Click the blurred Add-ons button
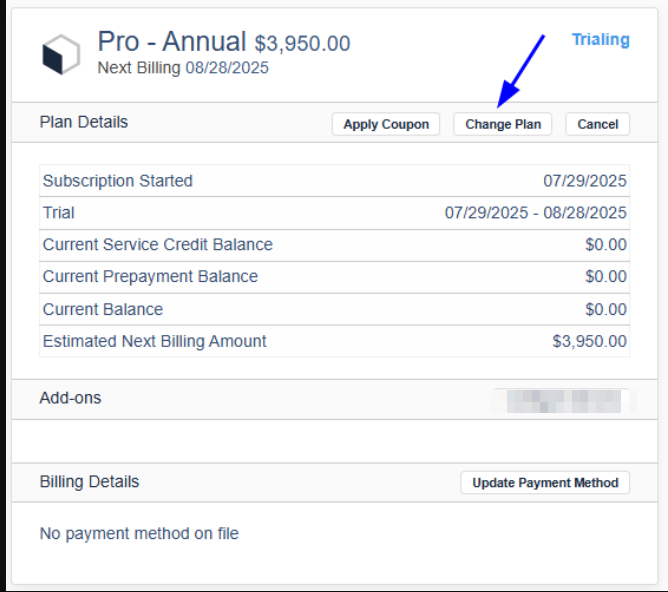The width and height of the screenshot is (668, 592). (563, 401)
